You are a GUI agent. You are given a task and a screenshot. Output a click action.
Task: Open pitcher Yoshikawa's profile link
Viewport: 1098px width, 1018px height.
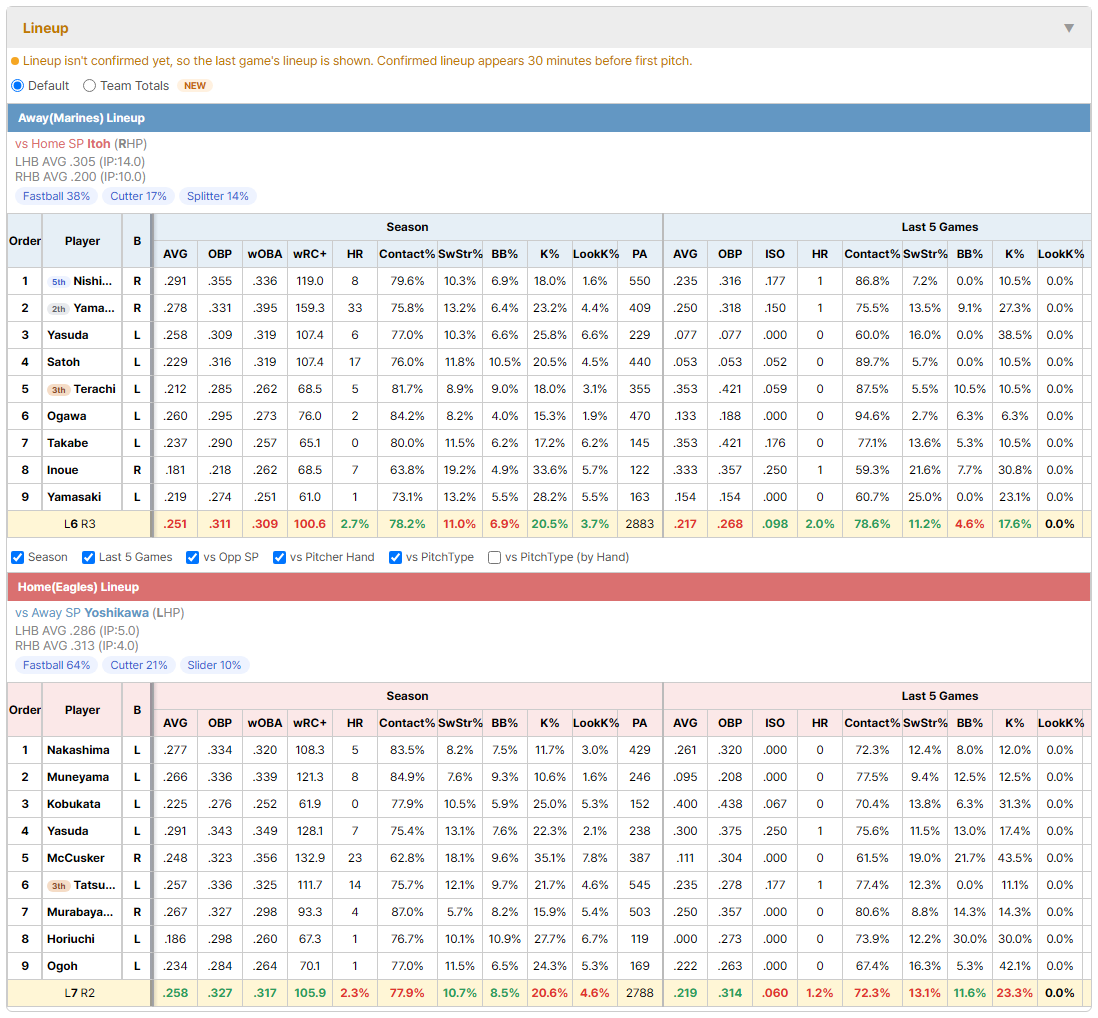(x=116, y=613)
